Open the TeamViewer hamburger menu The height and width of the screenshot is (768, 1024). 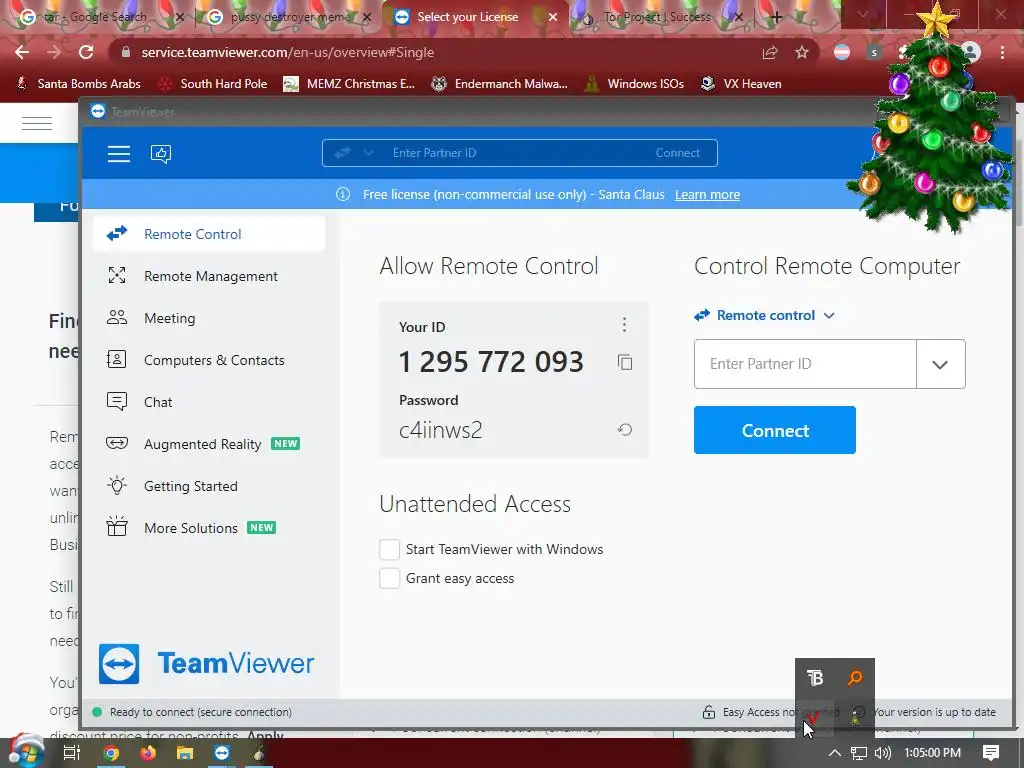coord(119,153)
